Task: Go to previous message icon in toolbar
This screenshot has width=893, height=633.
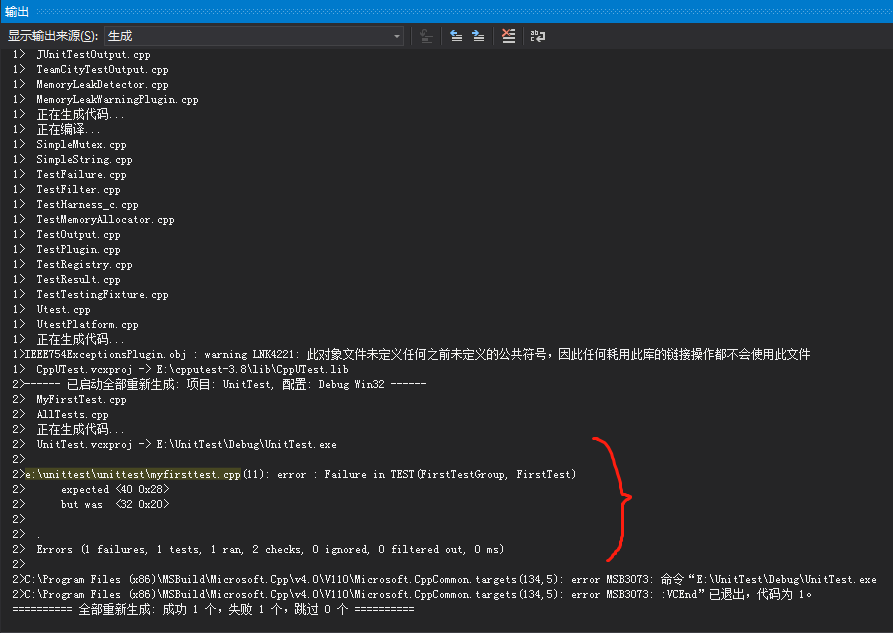Action: (x=456, y=36)
